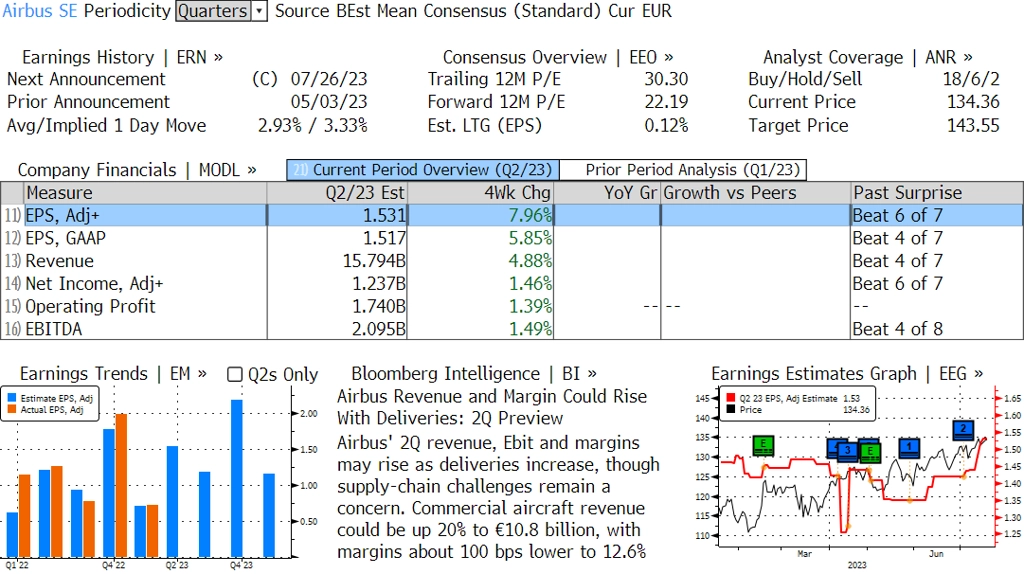Screen dimensions: 1024x574
Task: Select the EBITDA measure row
Action: coord(512,328)
